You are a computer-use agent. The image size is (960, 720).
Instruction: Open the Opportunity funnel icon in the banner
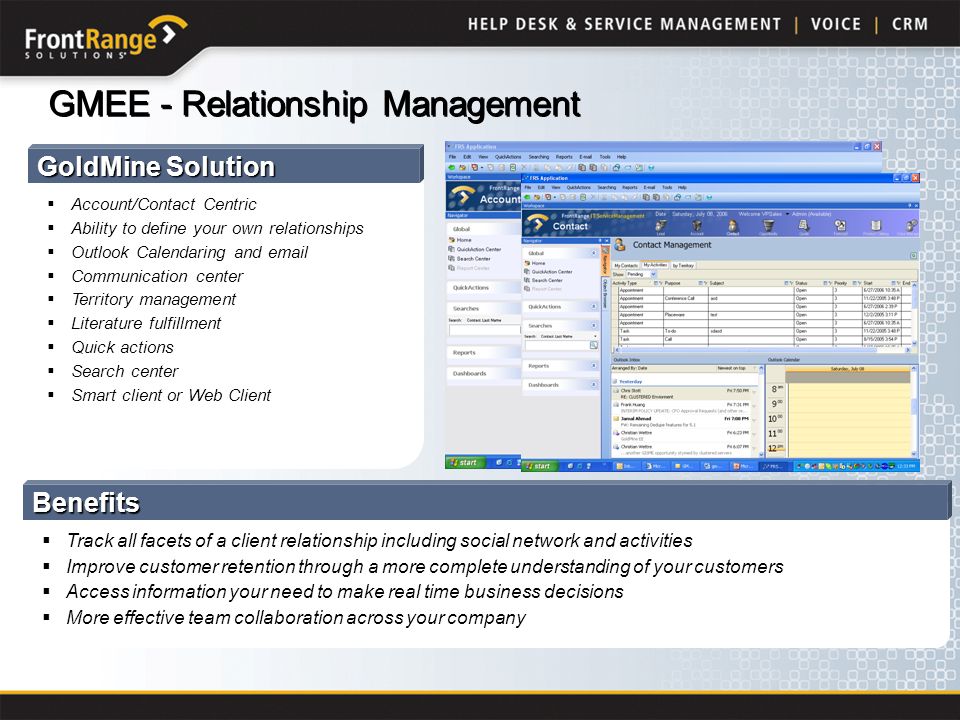pyautogui.click(x=768, y=227)
